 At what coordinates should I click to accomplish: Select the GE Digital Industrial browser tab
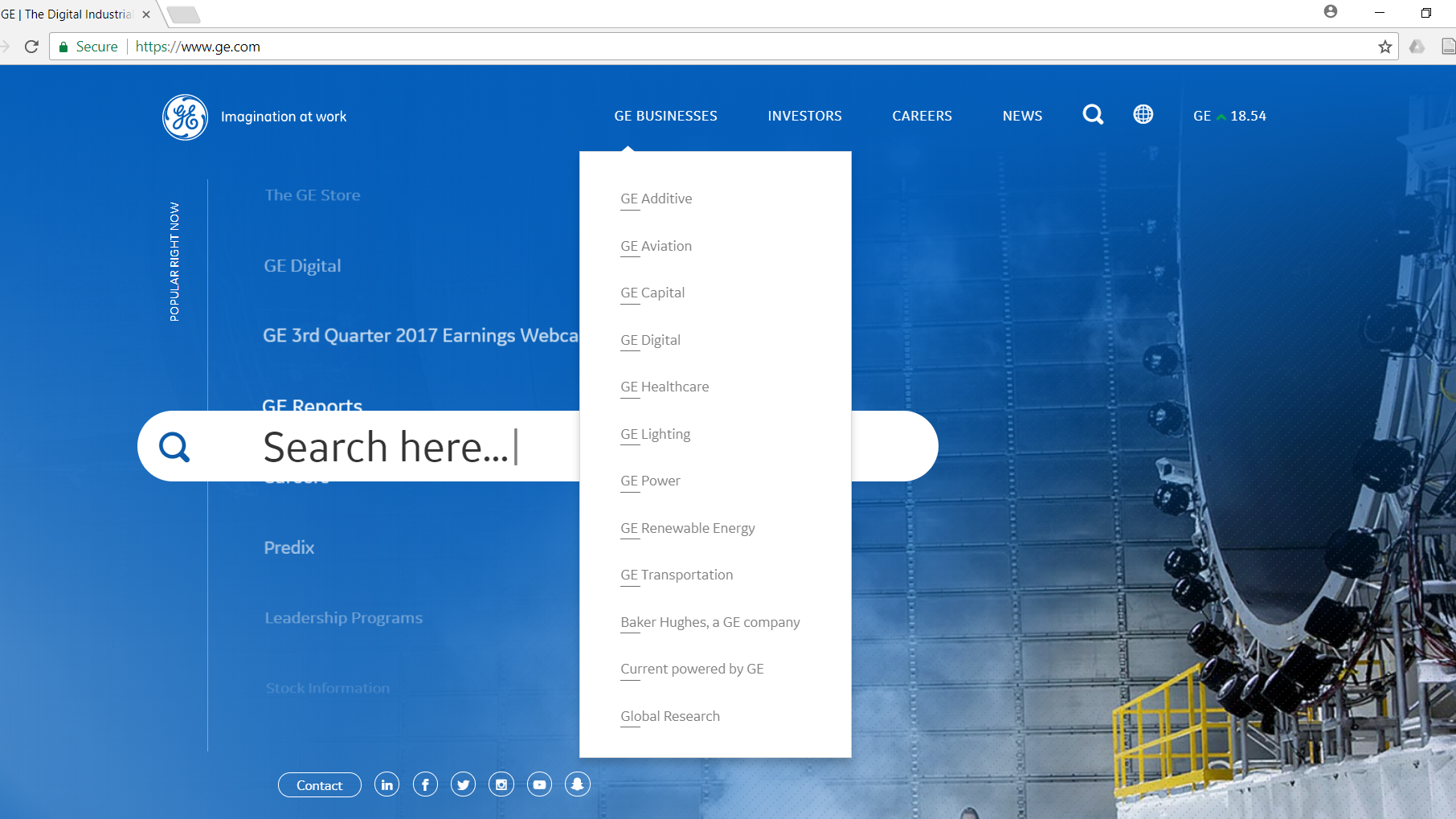(x=76, y=14)
